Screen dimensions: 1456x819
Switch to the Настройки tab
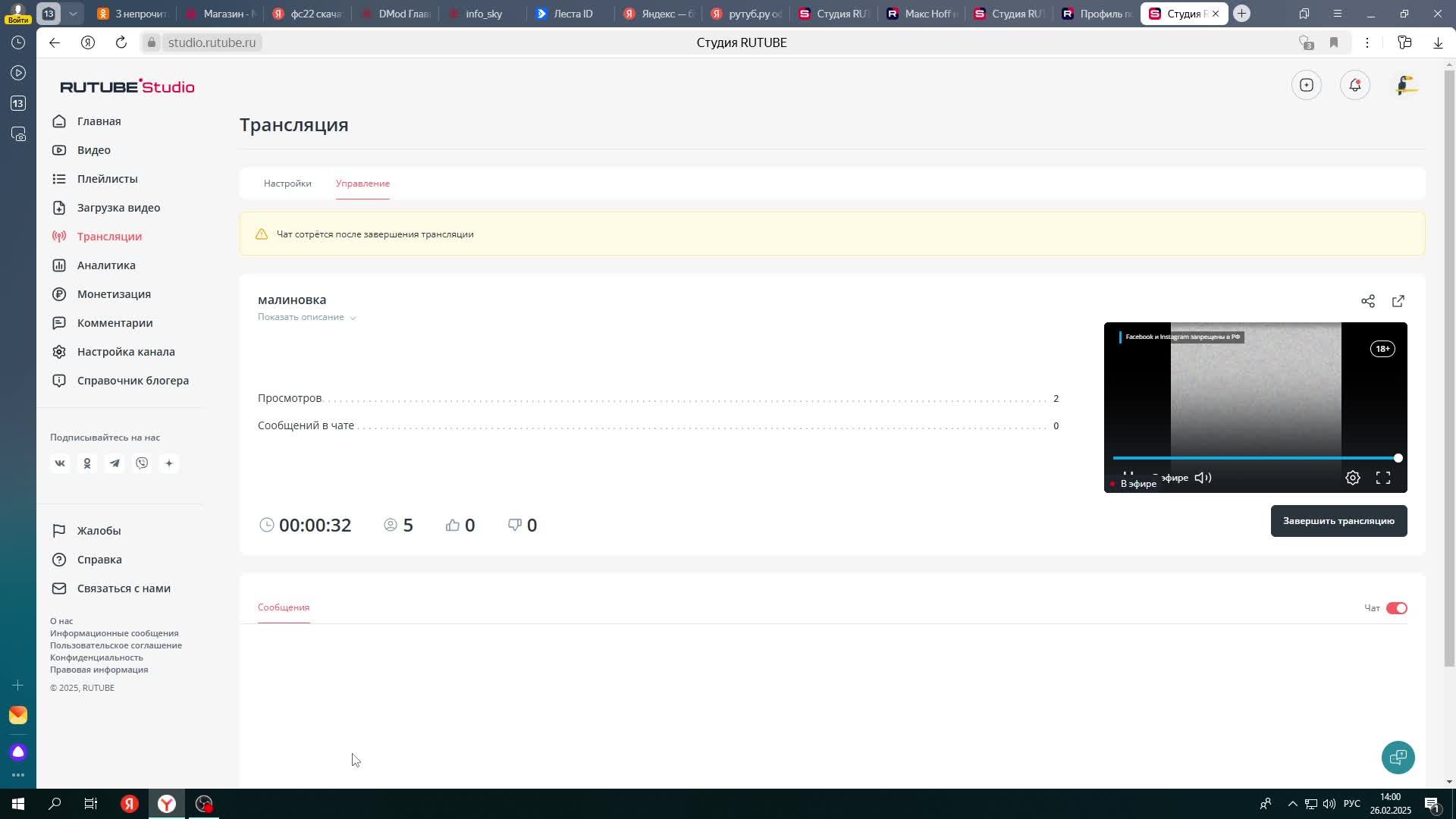(287, 184)
